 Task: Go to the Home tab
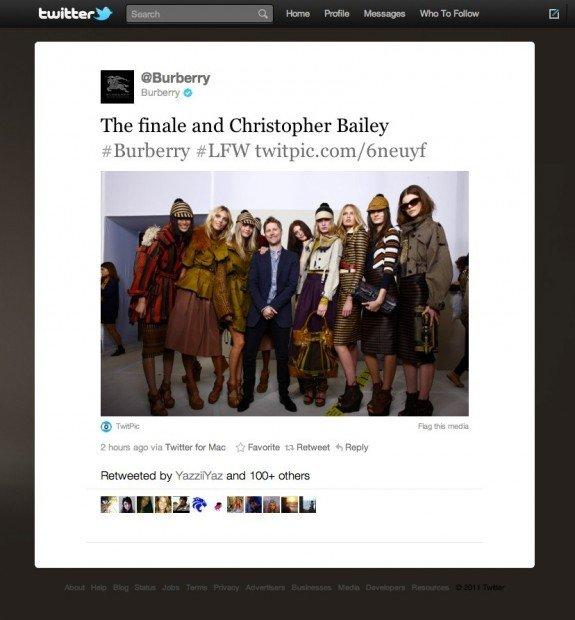click(298, 14)
